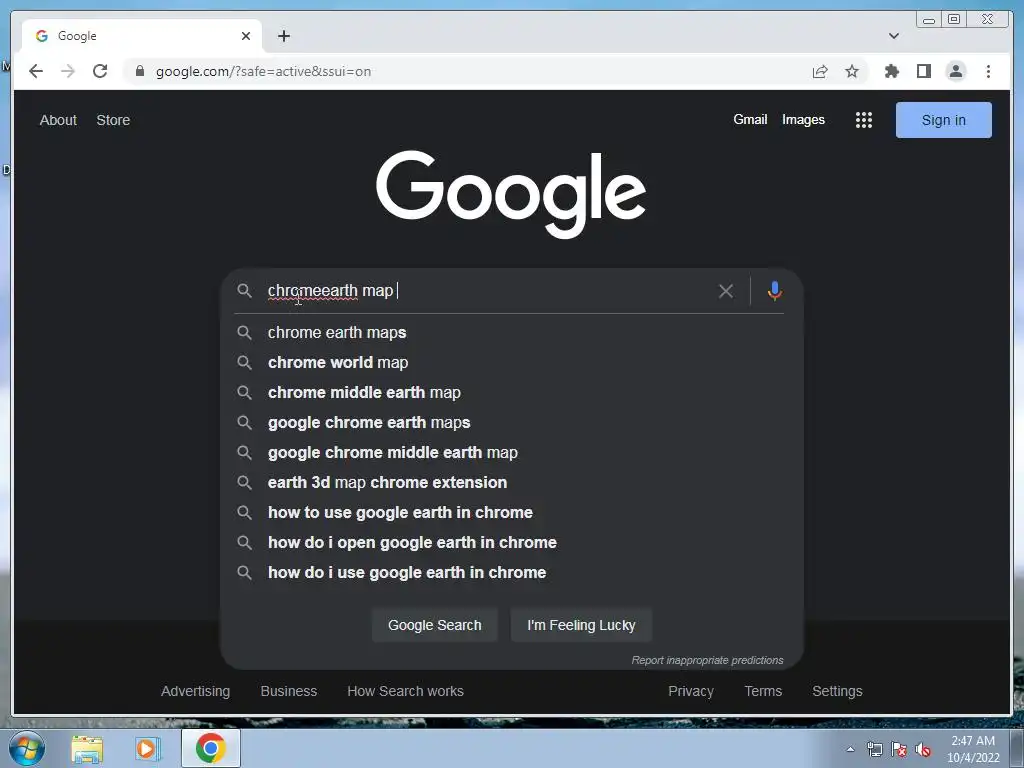Switch to the Google tab
1024x768 pixels.
pos(142,36)
